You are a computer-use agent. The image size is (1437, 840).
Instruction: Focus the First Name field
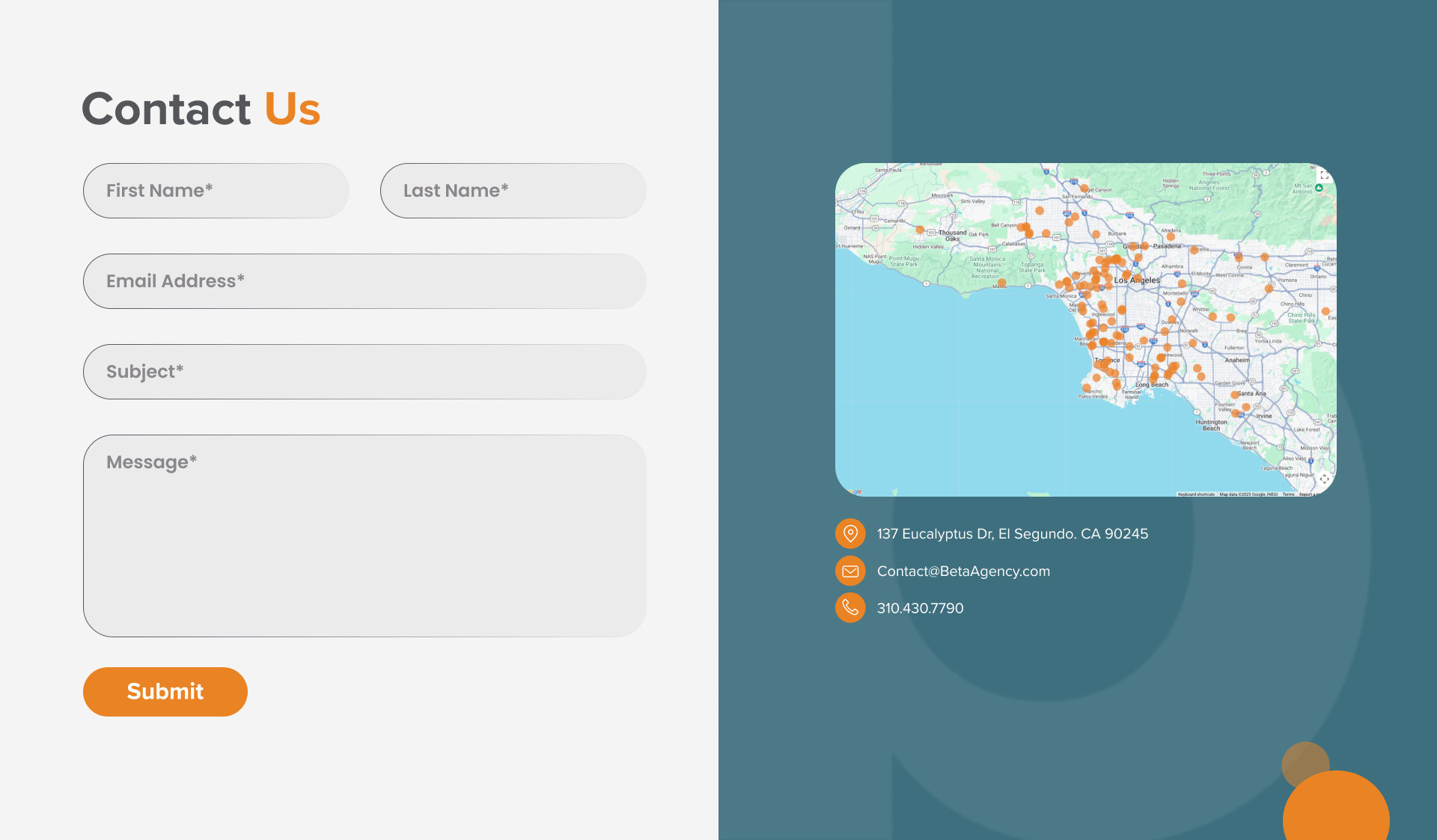(216, 191)
